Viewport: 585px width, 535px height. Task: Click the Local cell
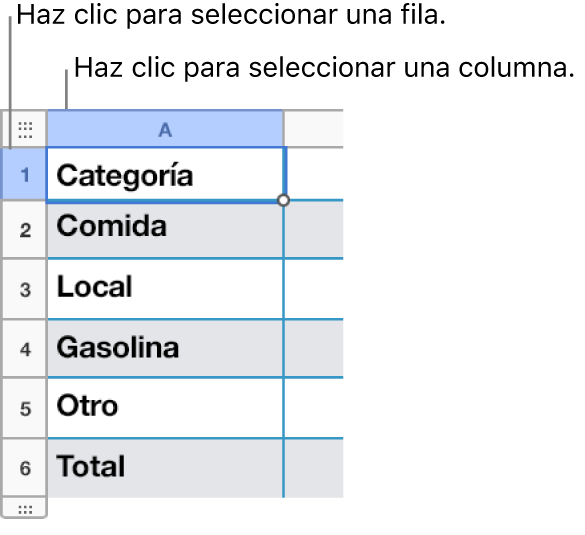tap(165, 289)
